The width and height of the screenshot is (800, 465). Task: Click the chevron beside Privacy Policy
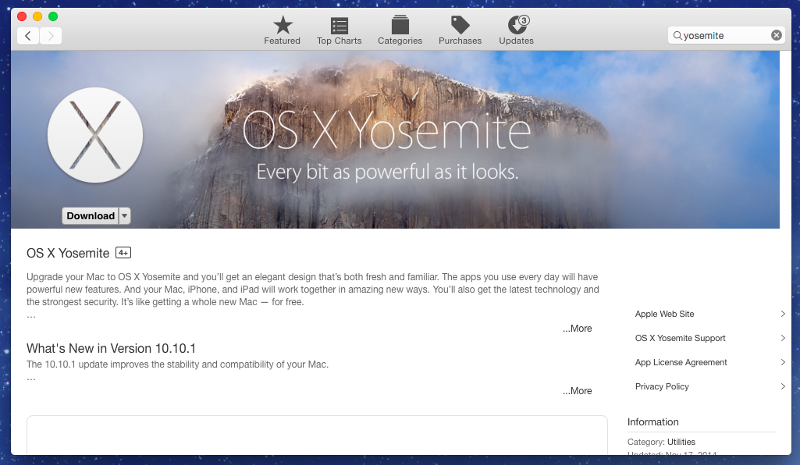783,386
